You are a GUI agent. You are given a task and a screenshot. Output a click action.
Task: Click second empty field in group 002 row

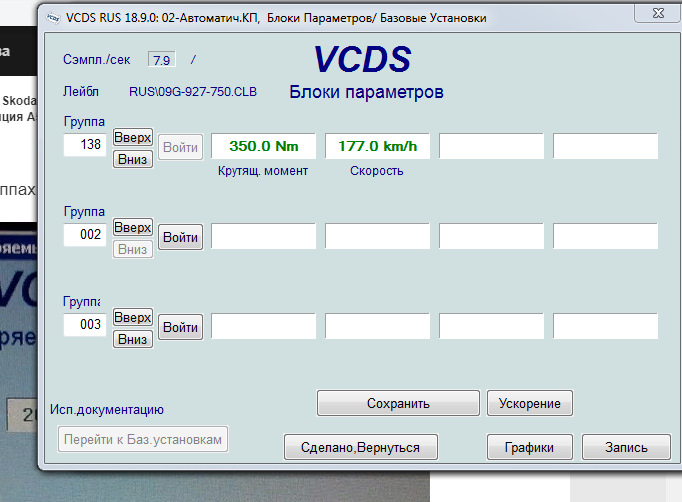pyautogui.click(x=378, y=236)
